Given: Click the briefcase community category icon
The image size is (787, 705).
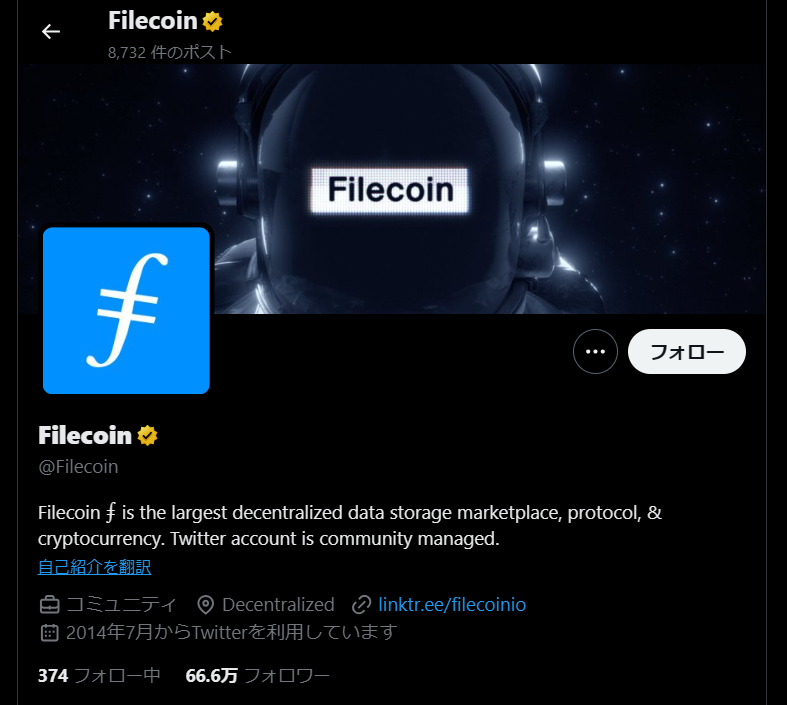Looking at the screenshot, I should tap(50, 605).
